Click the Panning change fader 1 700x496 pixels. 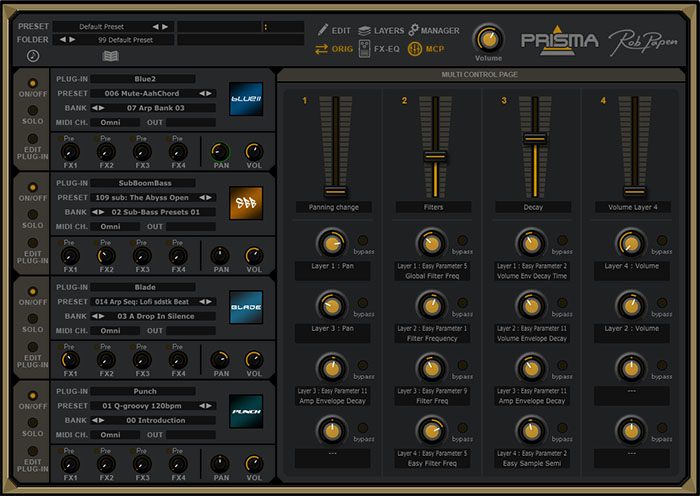point(335,191)
